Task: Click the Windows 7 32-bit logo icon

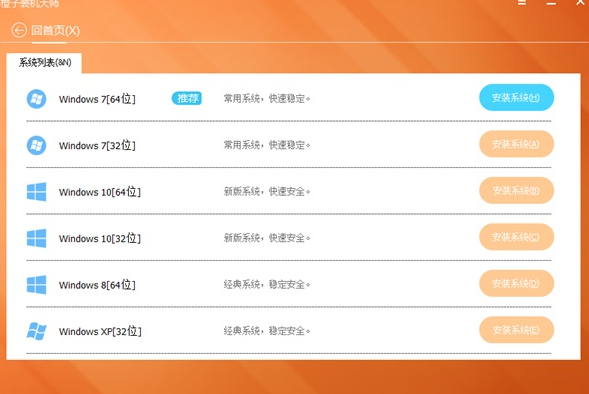Action: click(36, 145)
